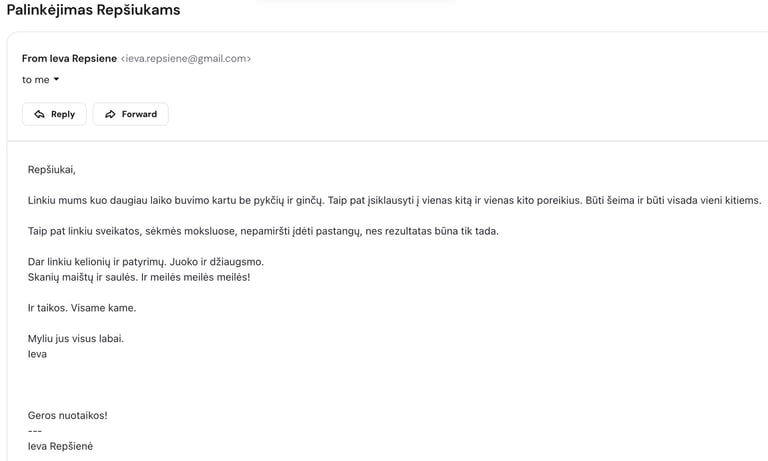This screenshot has width=768, height=461.
Task: Click the text 'Ir taikos. Visame kame.'
Action: click(81, 307)
